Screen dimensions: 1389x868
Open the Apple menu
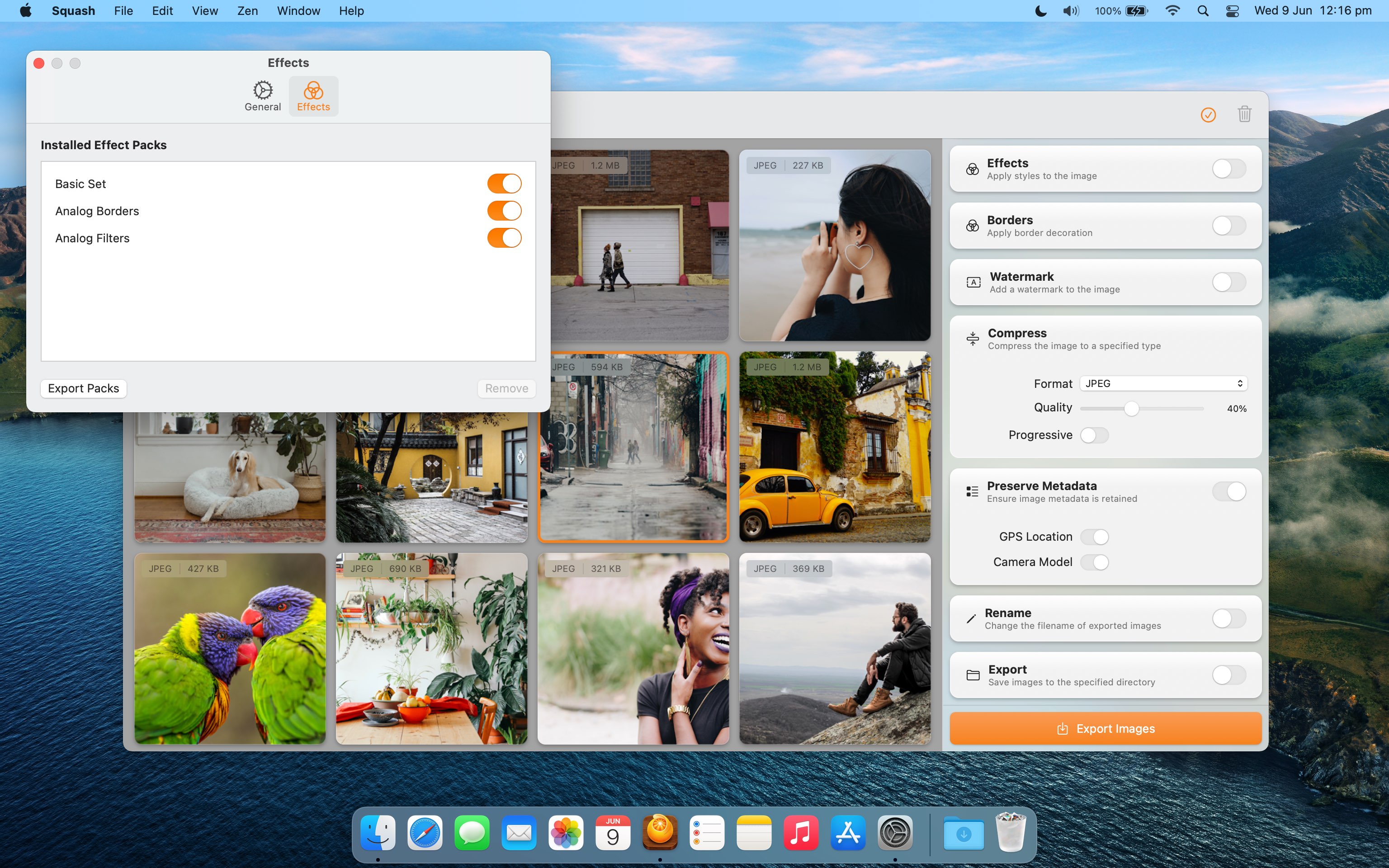click(x=26, y=11)
